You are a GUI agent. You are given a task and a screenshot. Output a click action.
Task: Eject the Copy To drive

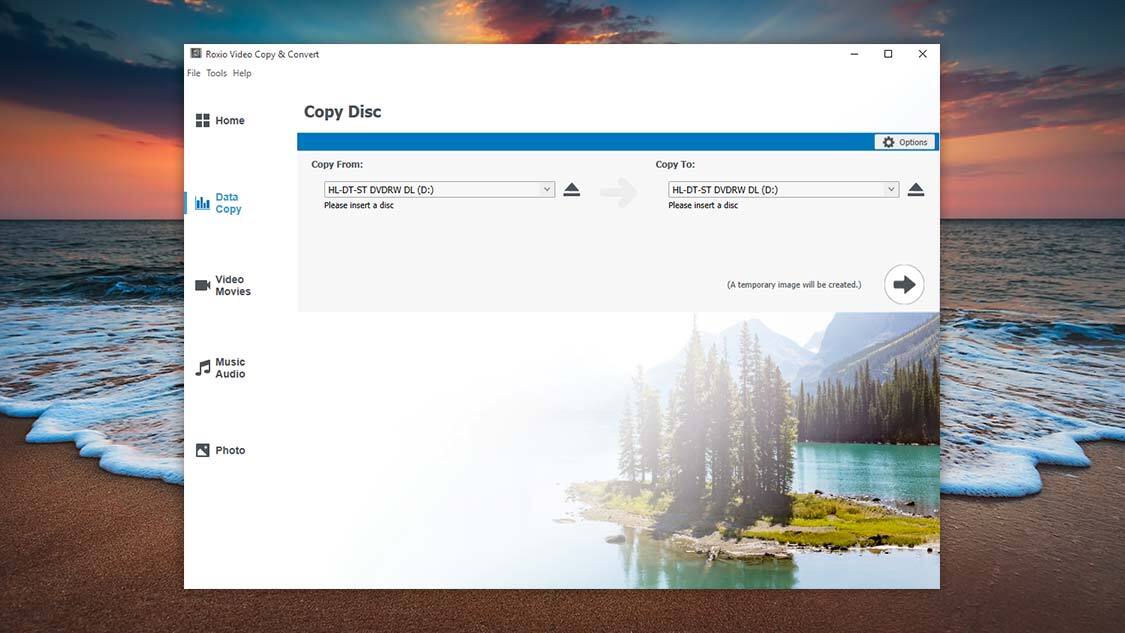point(916,190)
